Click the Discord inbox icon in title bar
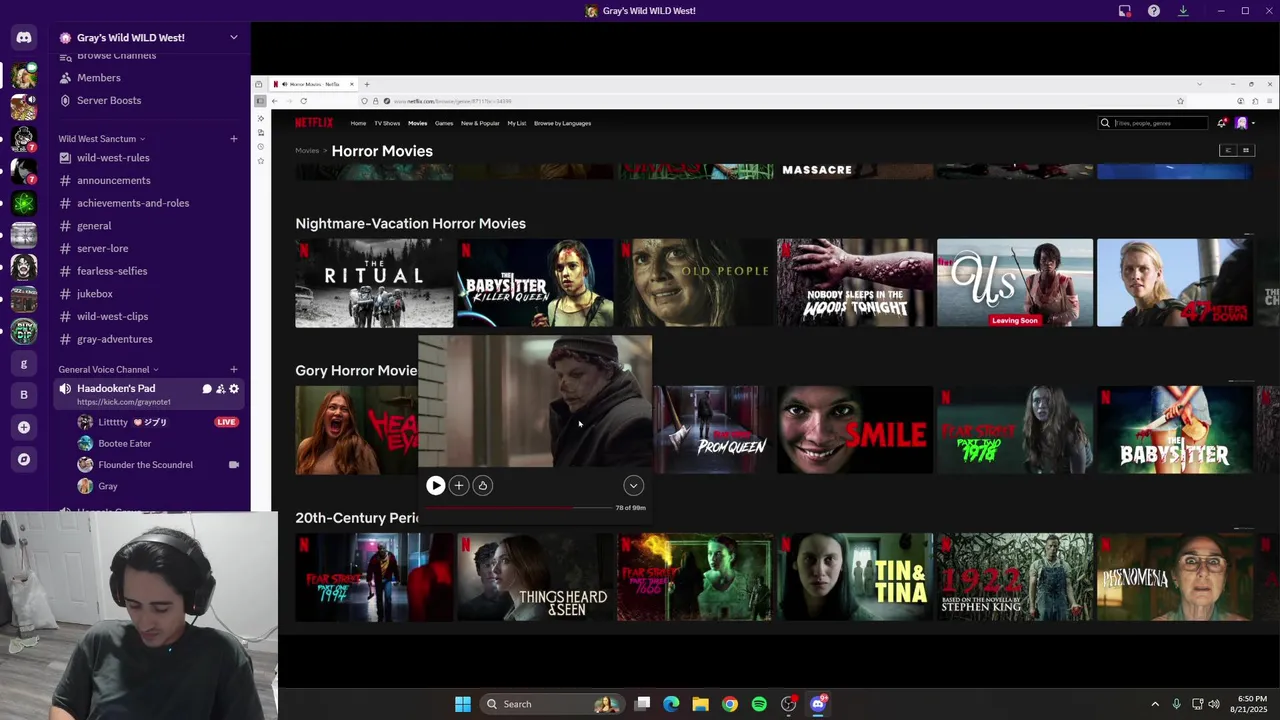Viewport: 1280px width, 720px height. [1125, 11]
